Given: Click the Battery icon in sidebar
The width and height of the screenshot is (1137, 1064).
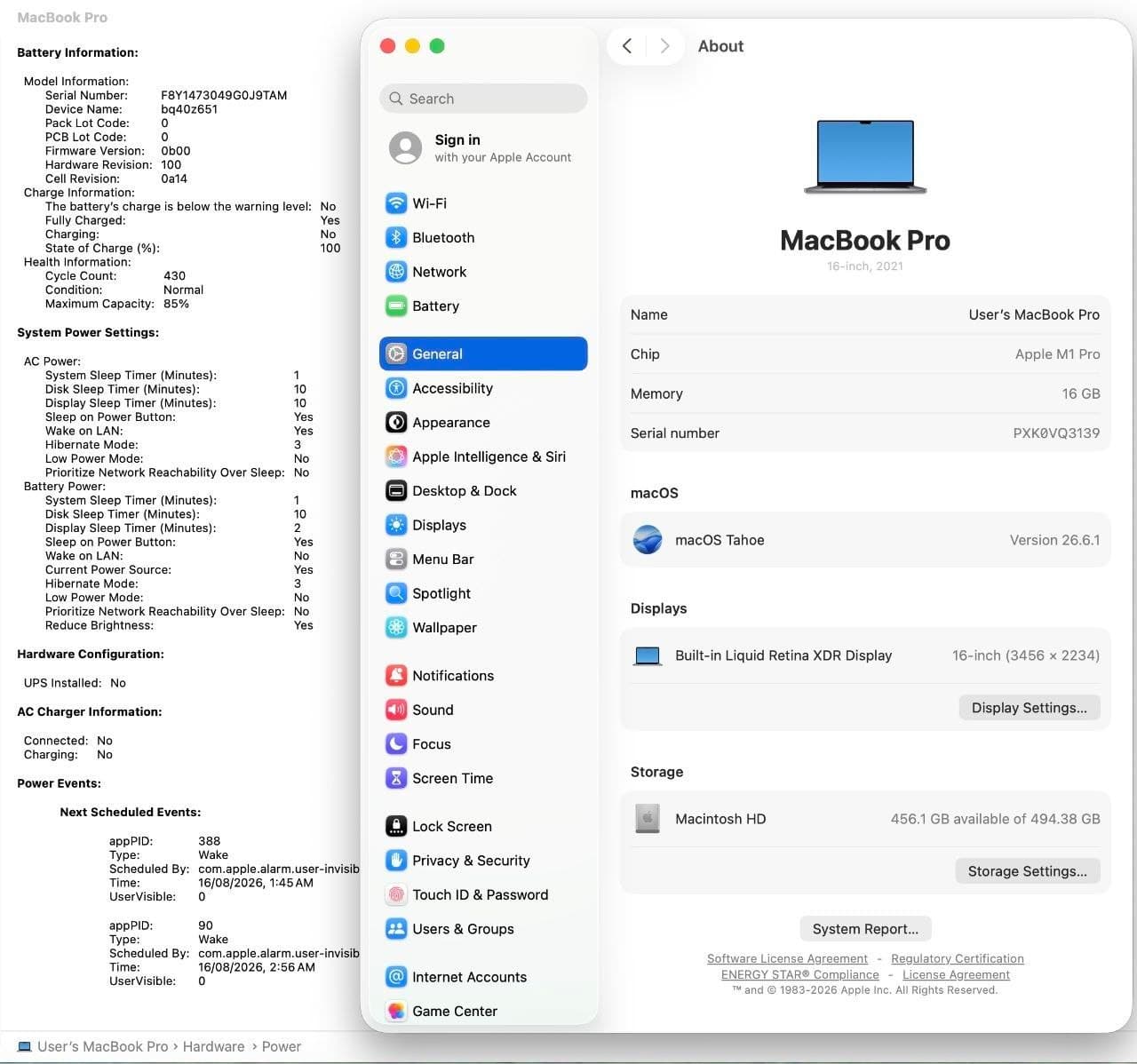Looking at the screenshot, I should click(x=396, y=306).
